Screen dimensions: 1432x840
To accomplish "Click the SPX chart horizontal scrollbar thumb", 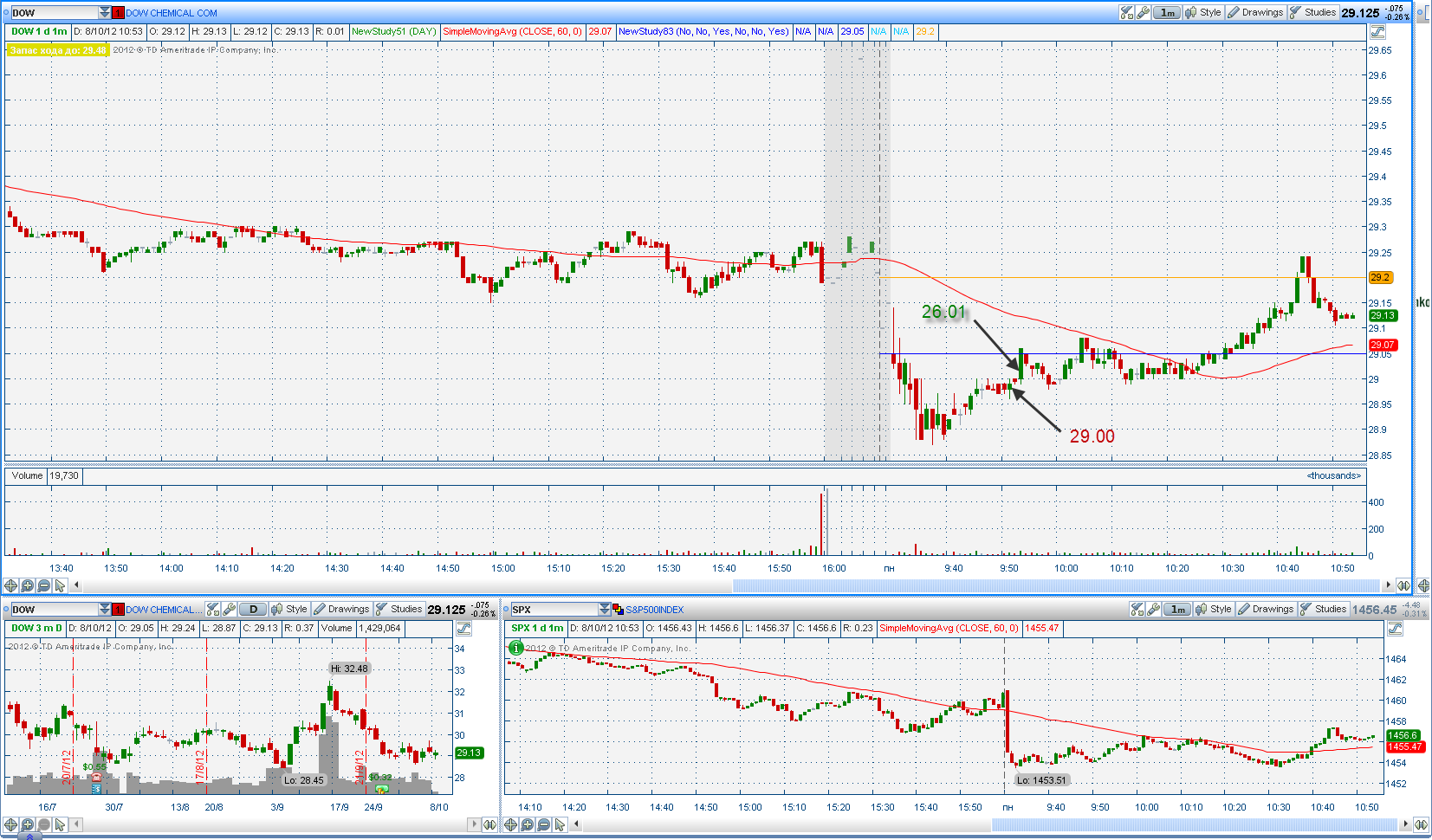I will coord(1195,824).
